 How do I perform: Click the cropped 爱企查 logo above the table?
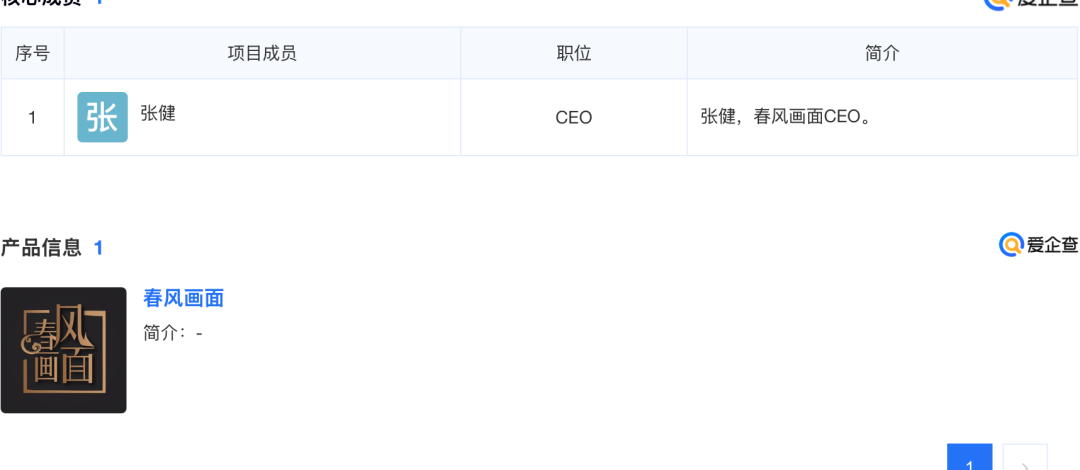click(1030, 3)
